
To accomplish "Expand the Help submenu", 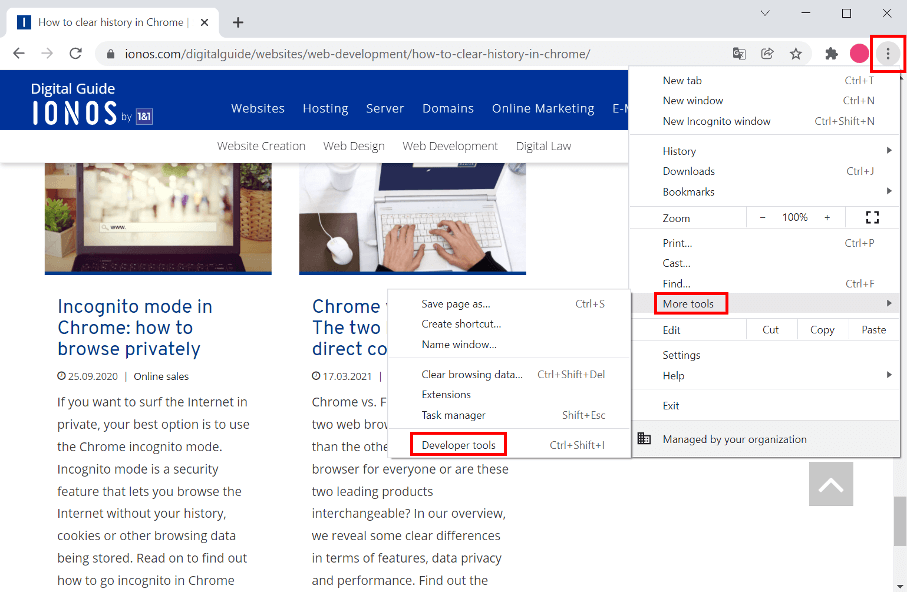I will (764, 375).
